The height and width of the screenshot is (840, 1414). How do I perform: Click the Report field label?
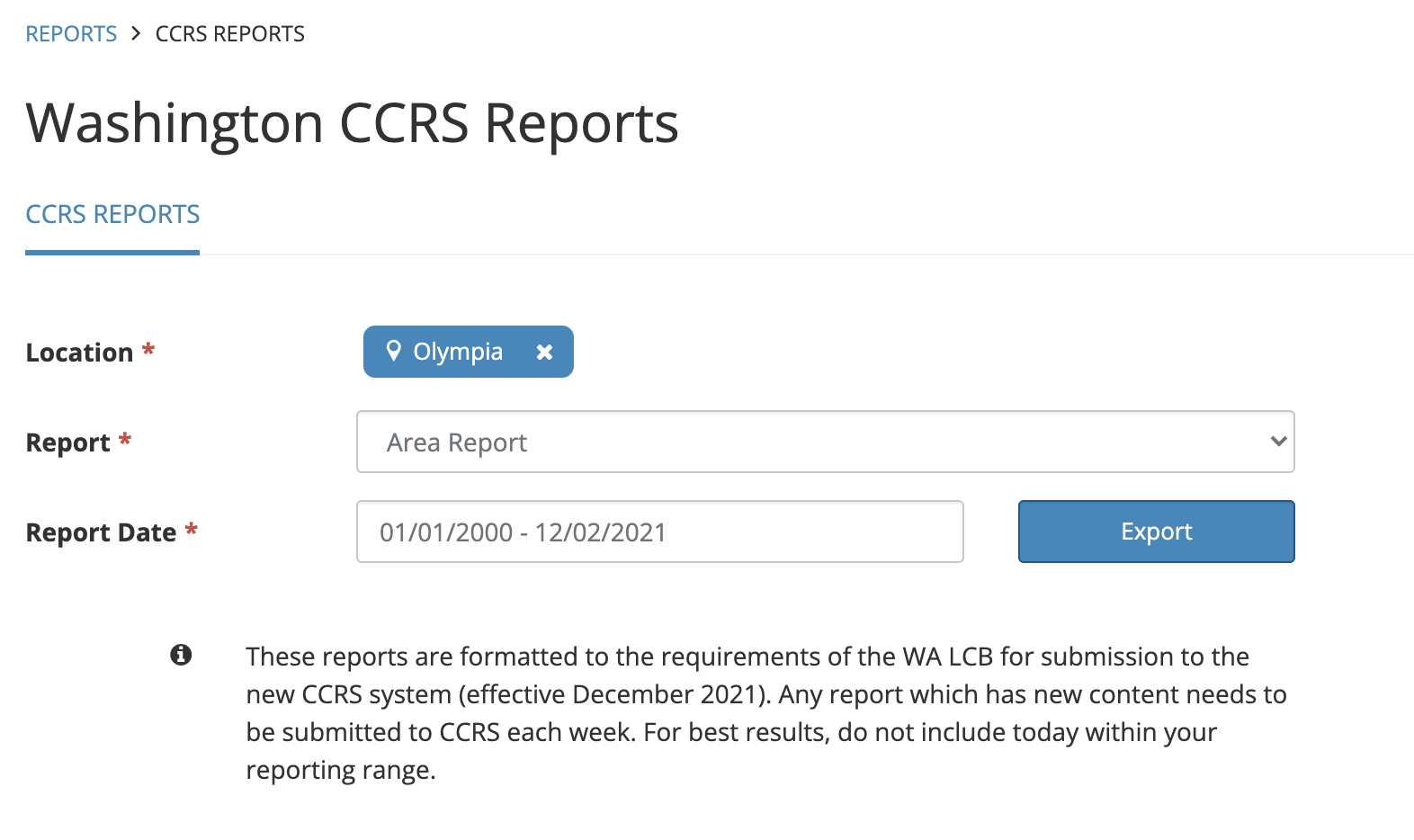[67, 442]
